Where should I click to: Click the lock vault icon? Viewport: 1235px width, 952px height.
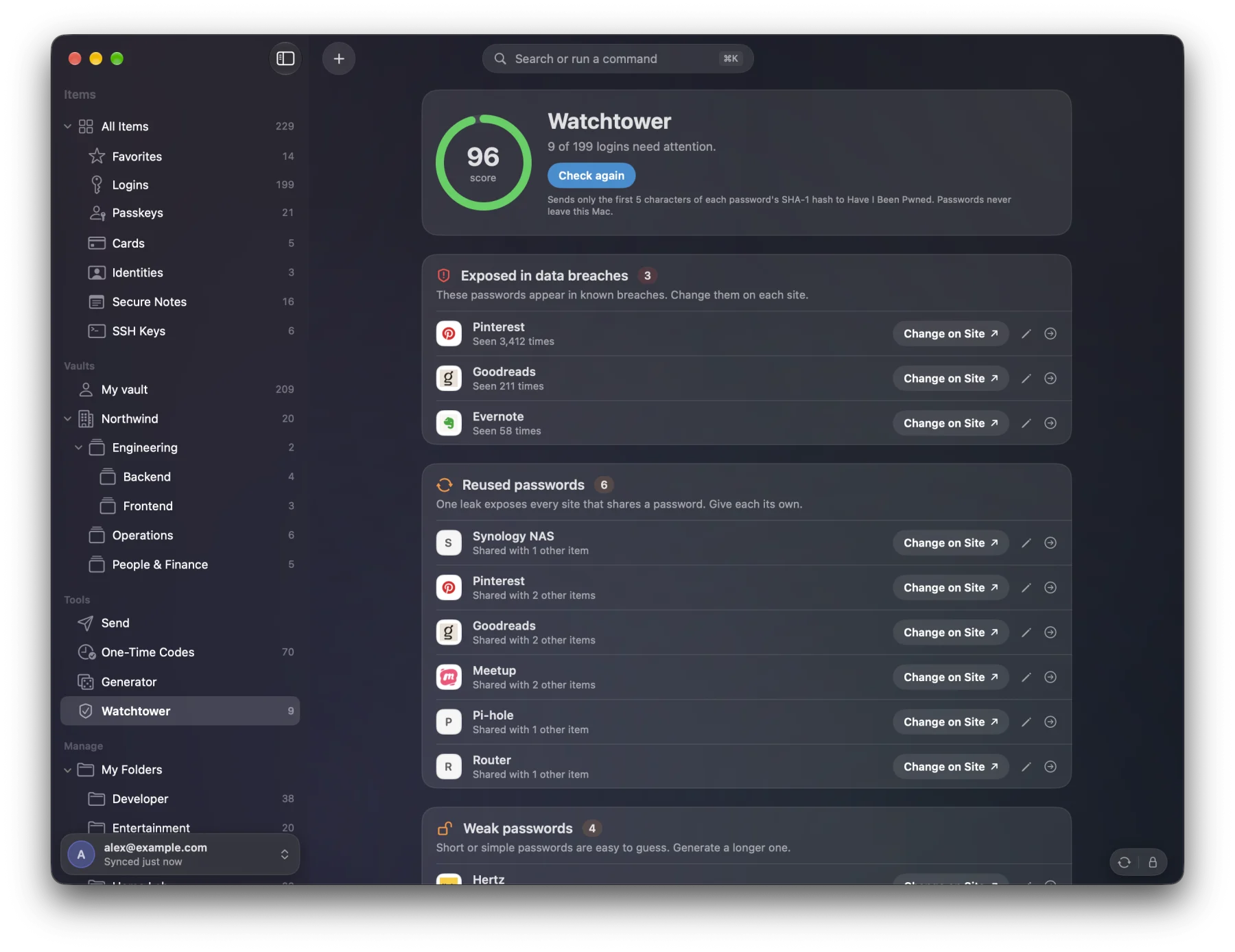1153,862
